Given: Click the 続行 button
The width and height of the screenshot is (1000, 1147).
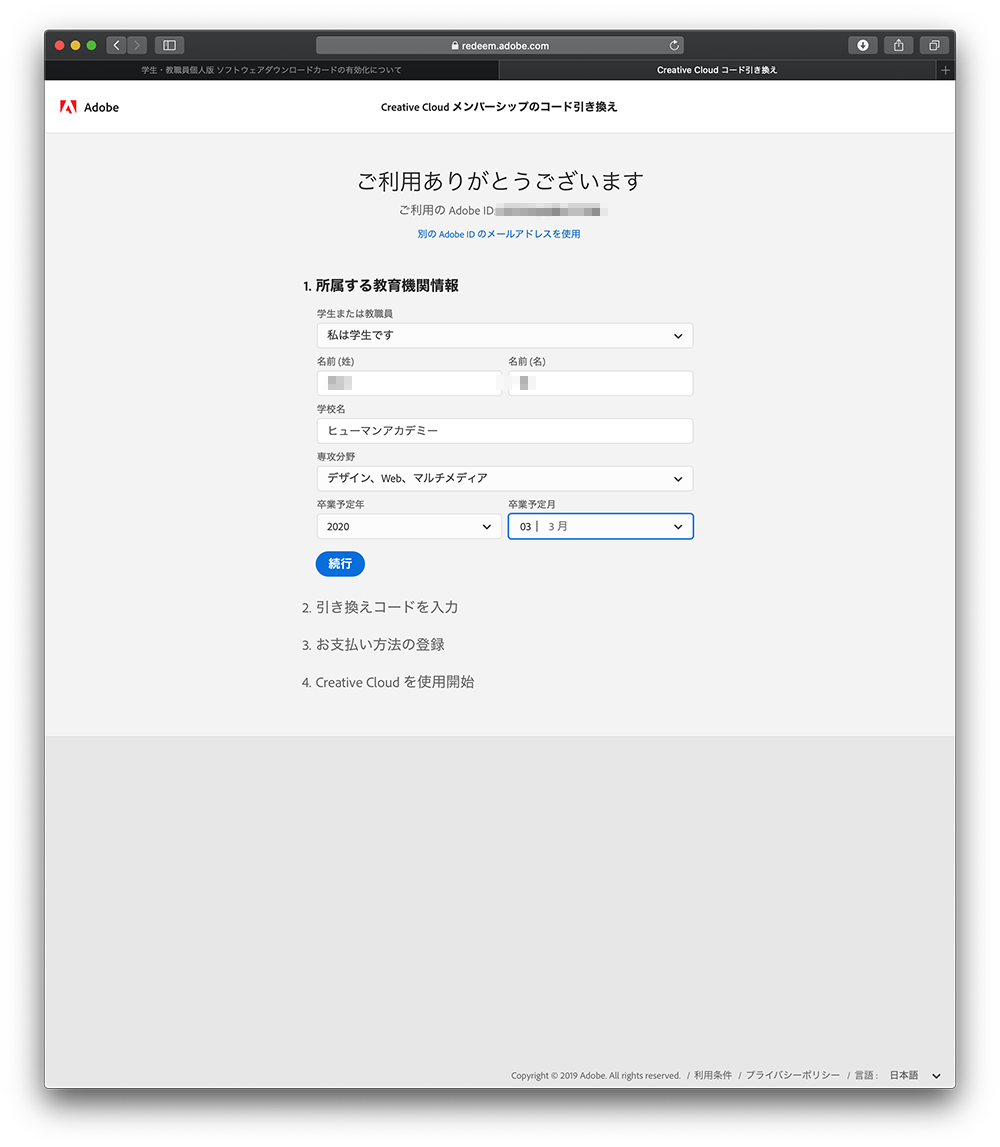Looking at the screenshot, I should (x=340, y=564).
